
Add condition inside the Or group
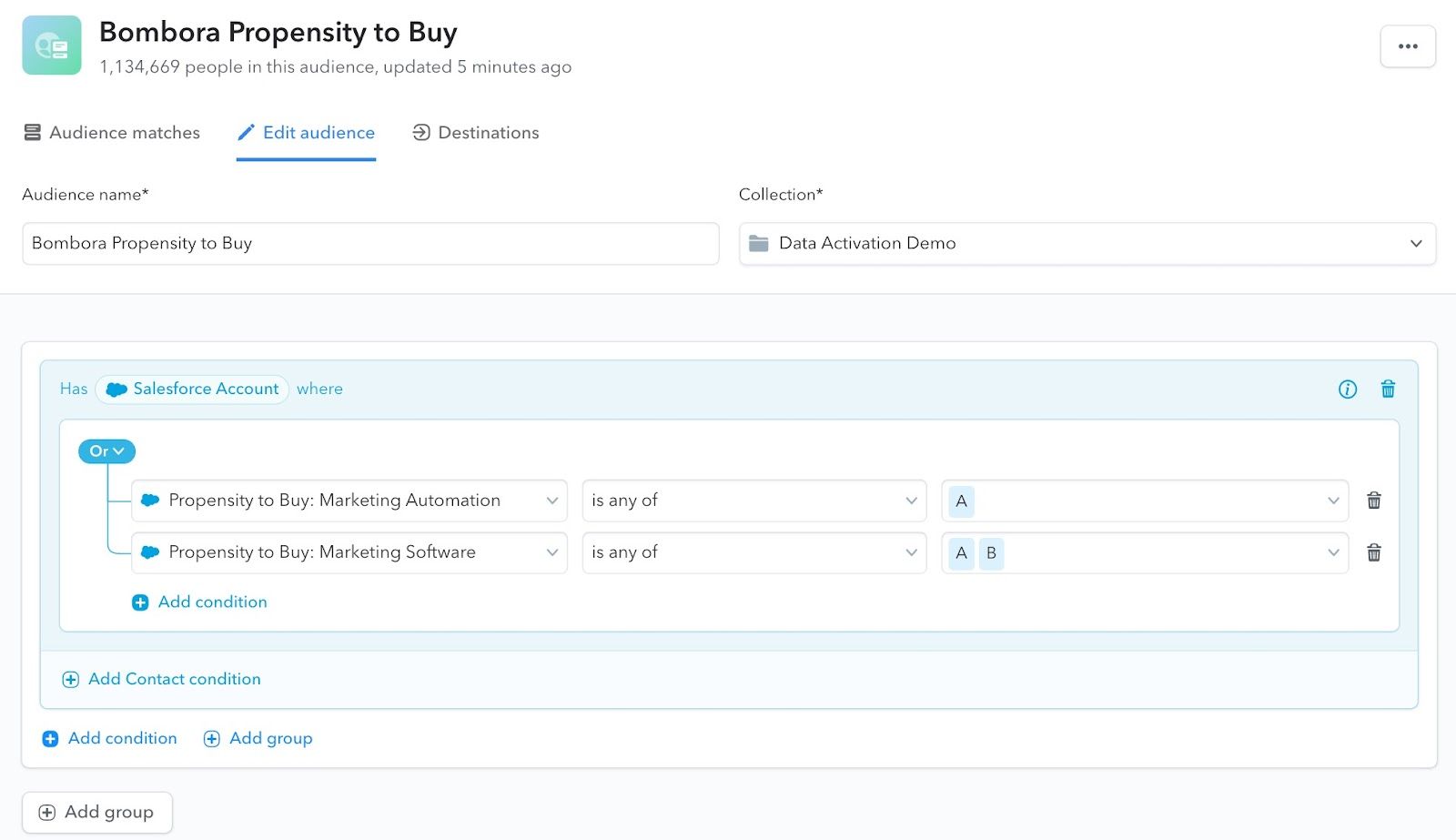click(x=200, y=602)
